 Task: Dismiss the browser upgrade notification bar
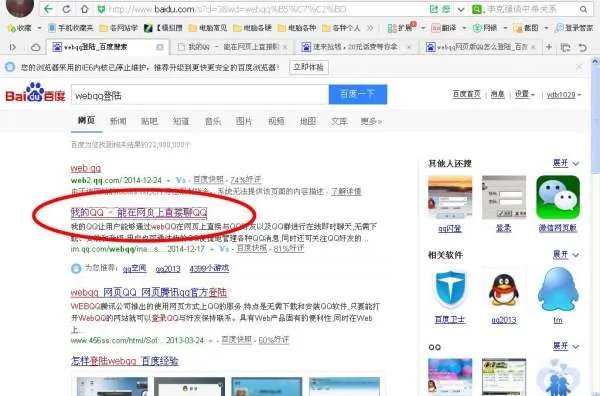[x=579, y=67]
